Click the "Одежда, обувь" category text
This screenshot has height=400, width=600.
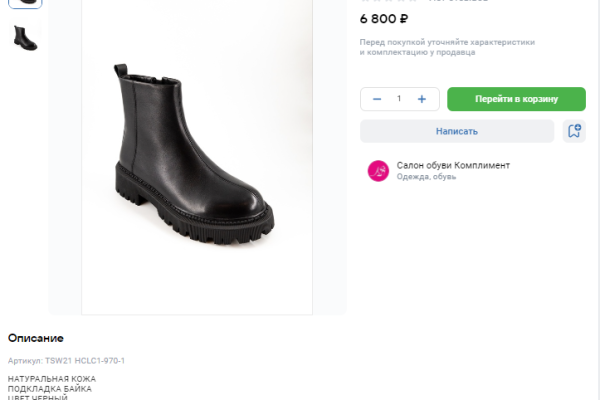tap(426, 177)
